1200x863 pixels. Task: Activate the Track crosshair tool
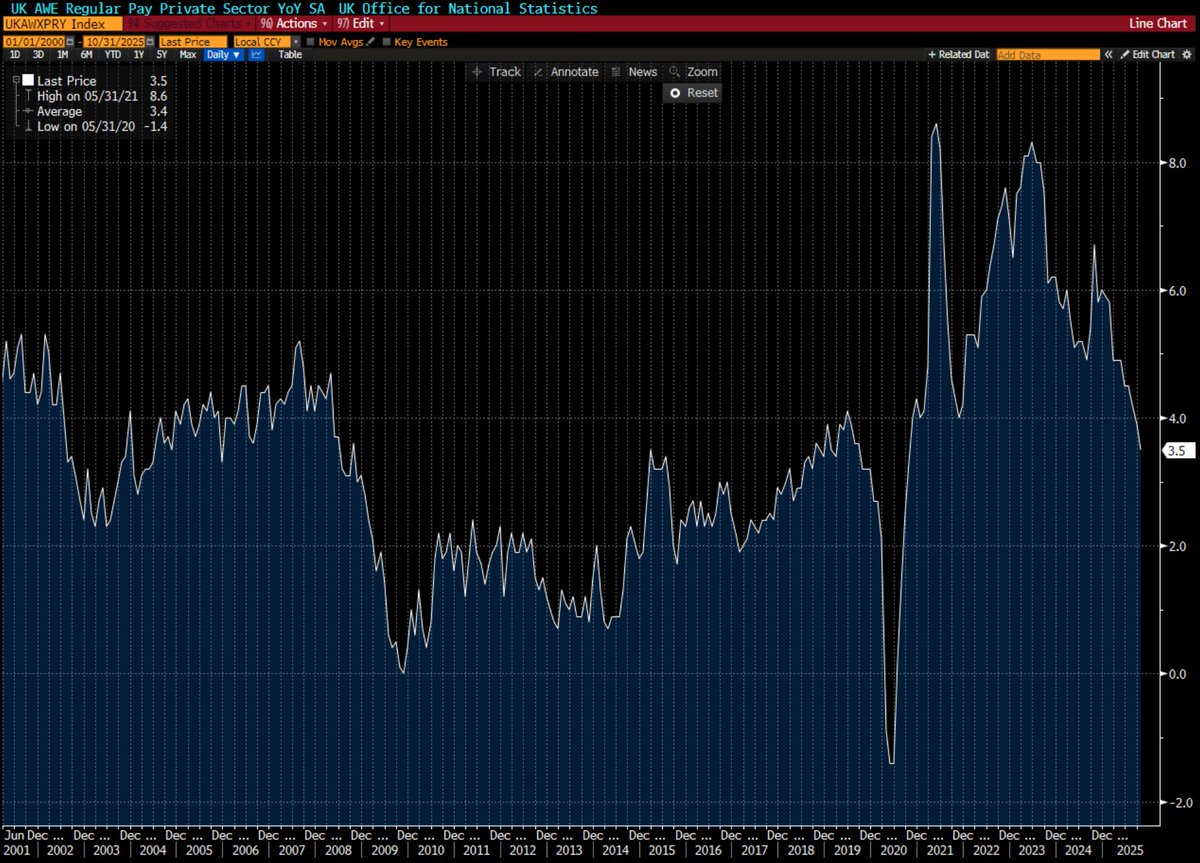(497, 72)
